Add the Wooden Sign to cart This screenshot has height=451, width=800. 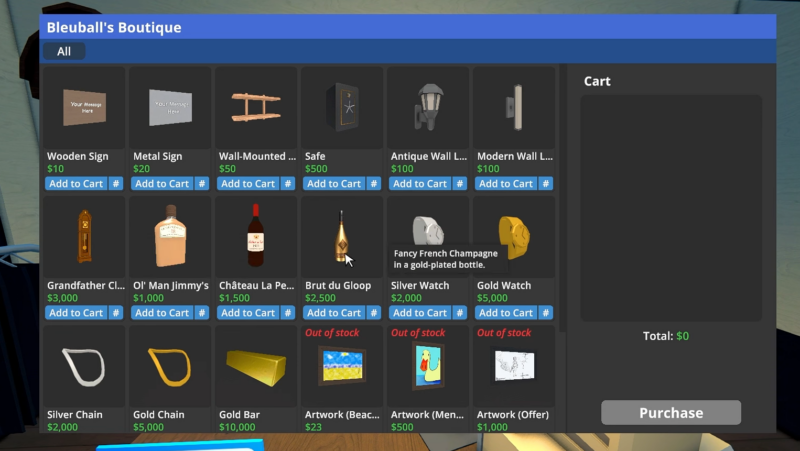(77, 184)
